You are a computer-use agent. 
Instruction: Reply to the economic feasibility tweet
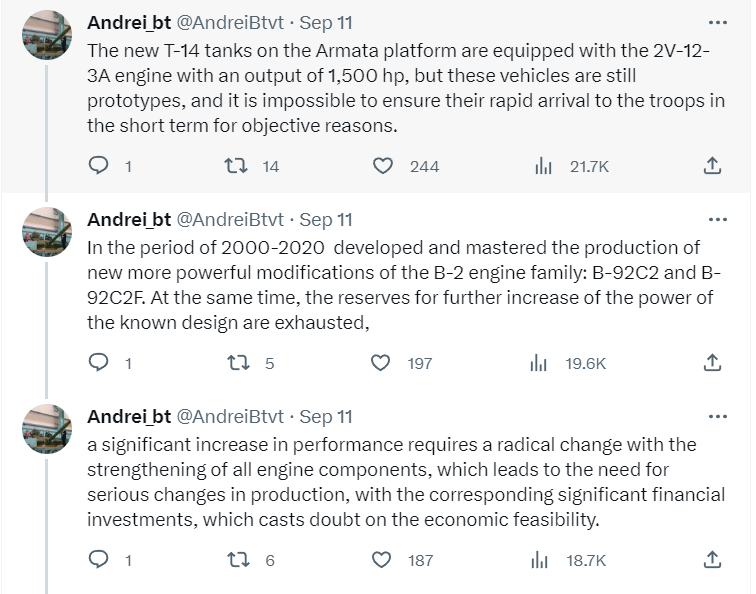(x=99, y=560)
